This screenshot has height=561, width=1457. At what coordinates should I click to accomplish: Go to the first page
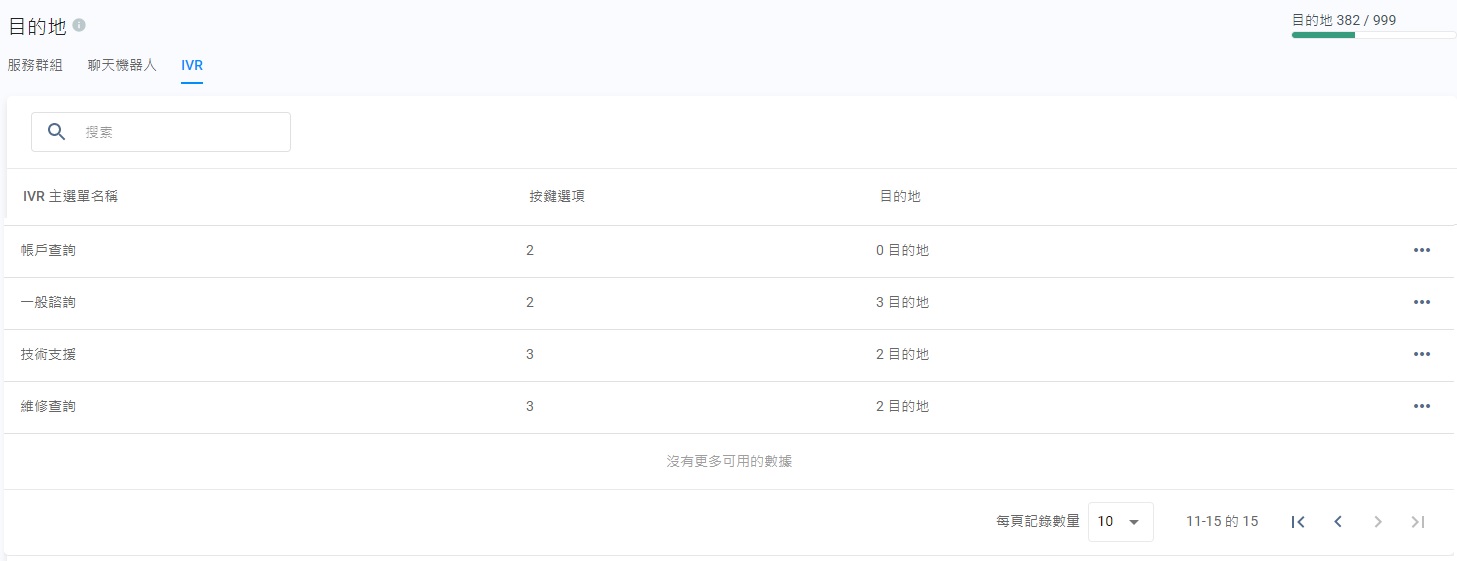[x=1298, y=521]
